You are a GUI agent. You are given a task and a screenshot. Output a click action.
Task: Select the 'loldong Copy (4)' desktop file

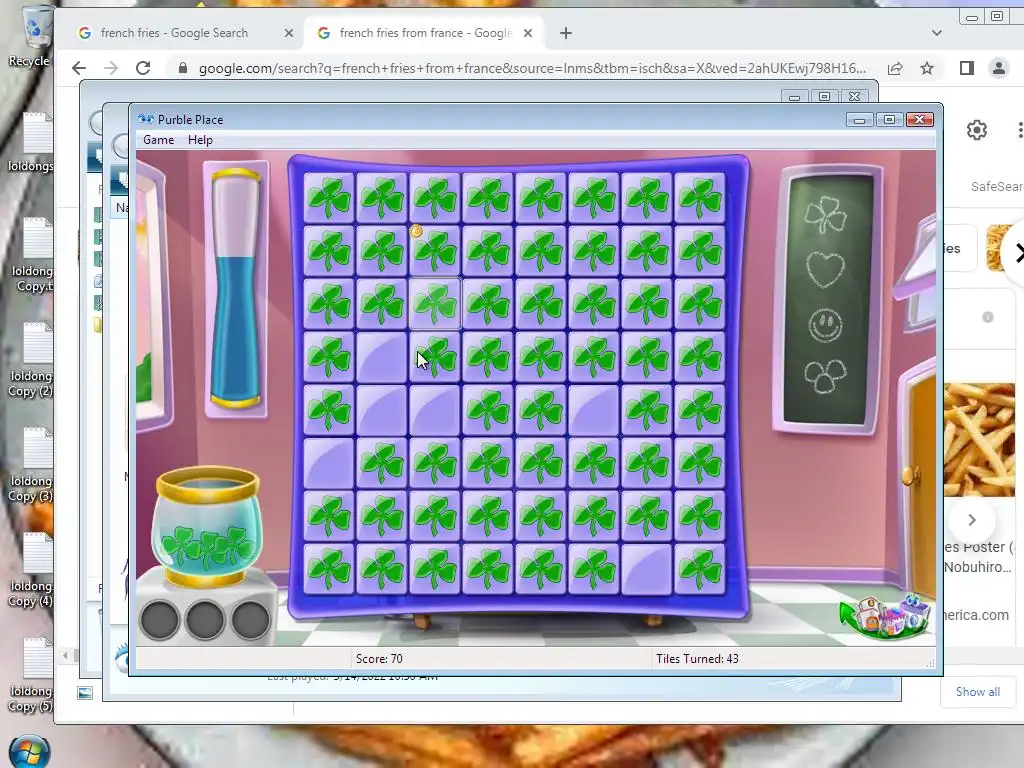pyautogui.click(x=31, y=569)
